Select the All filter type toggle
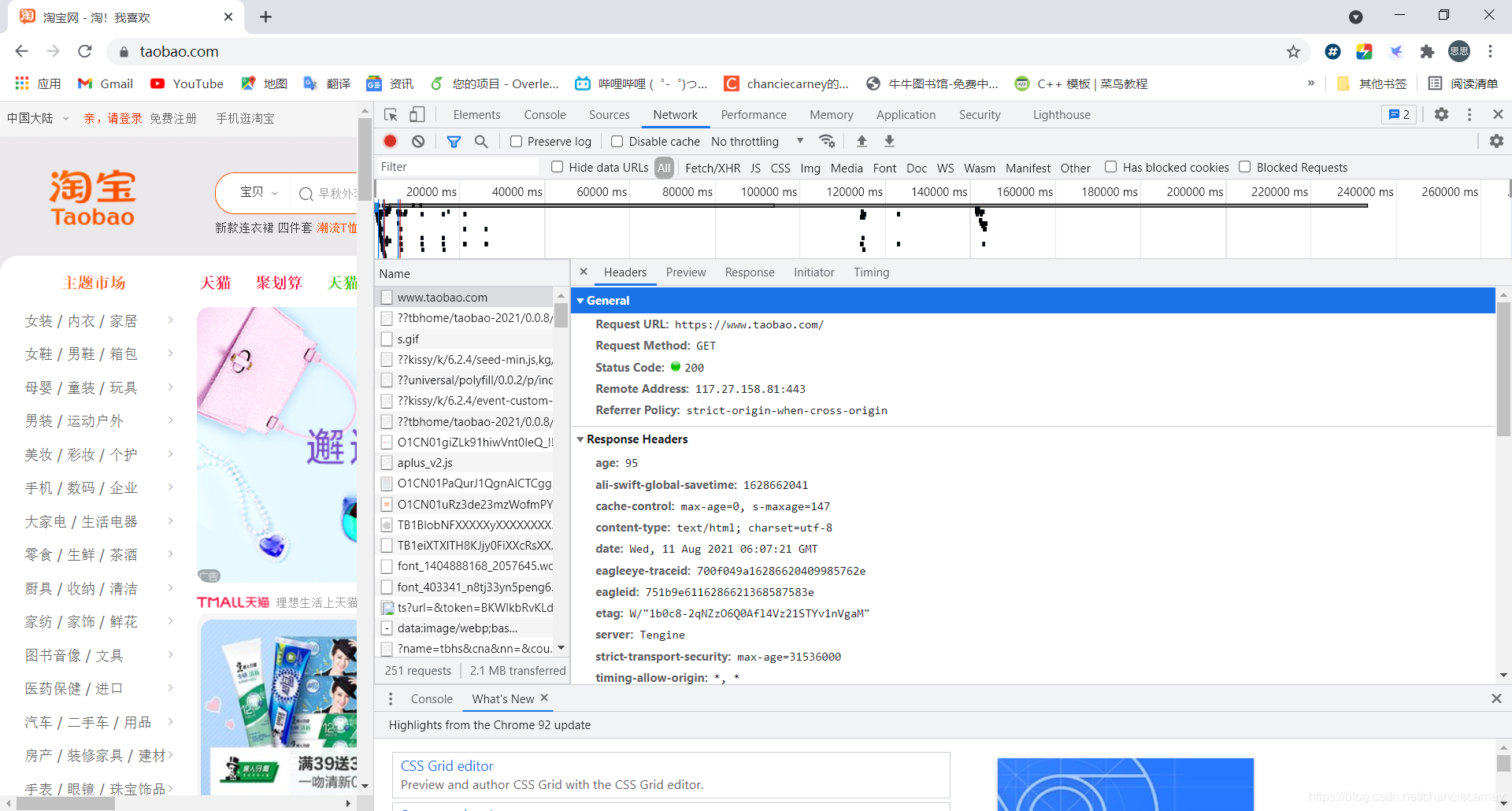The width and height of the screenshot is (1512, 811). (x=664, y=168)
